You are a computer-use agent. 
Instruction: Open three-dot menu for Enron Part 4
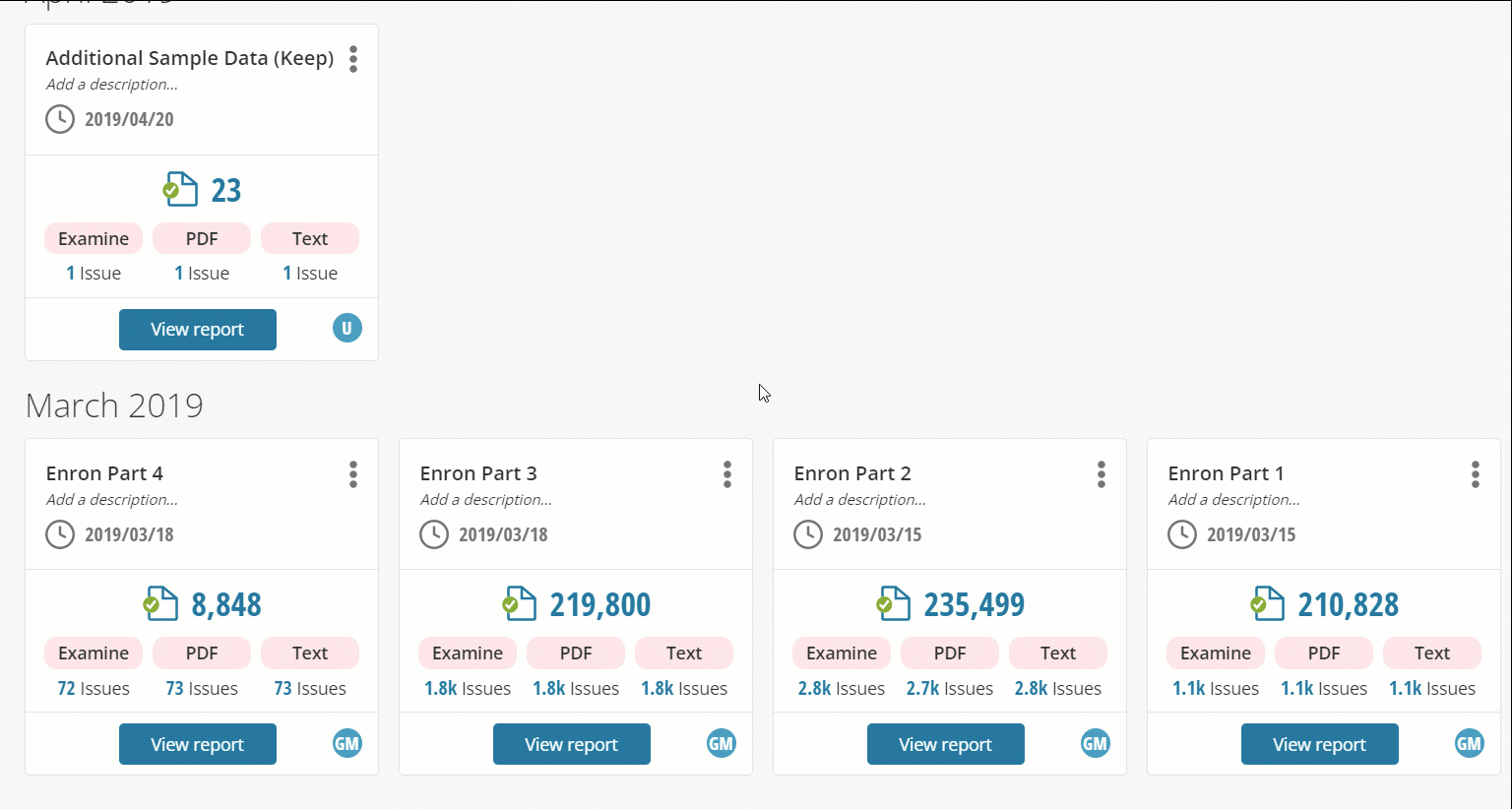(353, 474)
